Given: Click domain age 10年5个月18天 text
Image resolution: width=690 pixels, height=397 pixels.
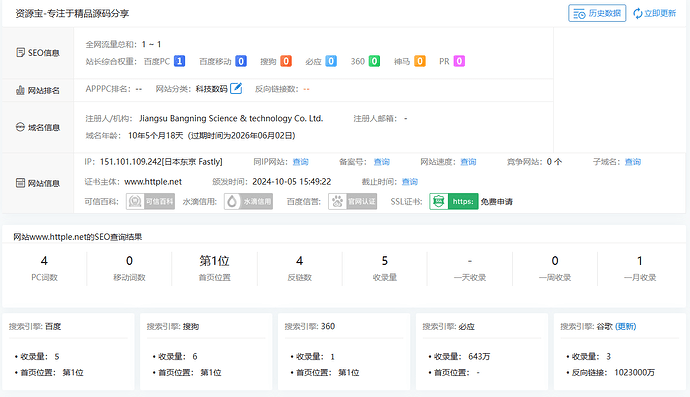Looking at the screenshot, I should 156,136.
